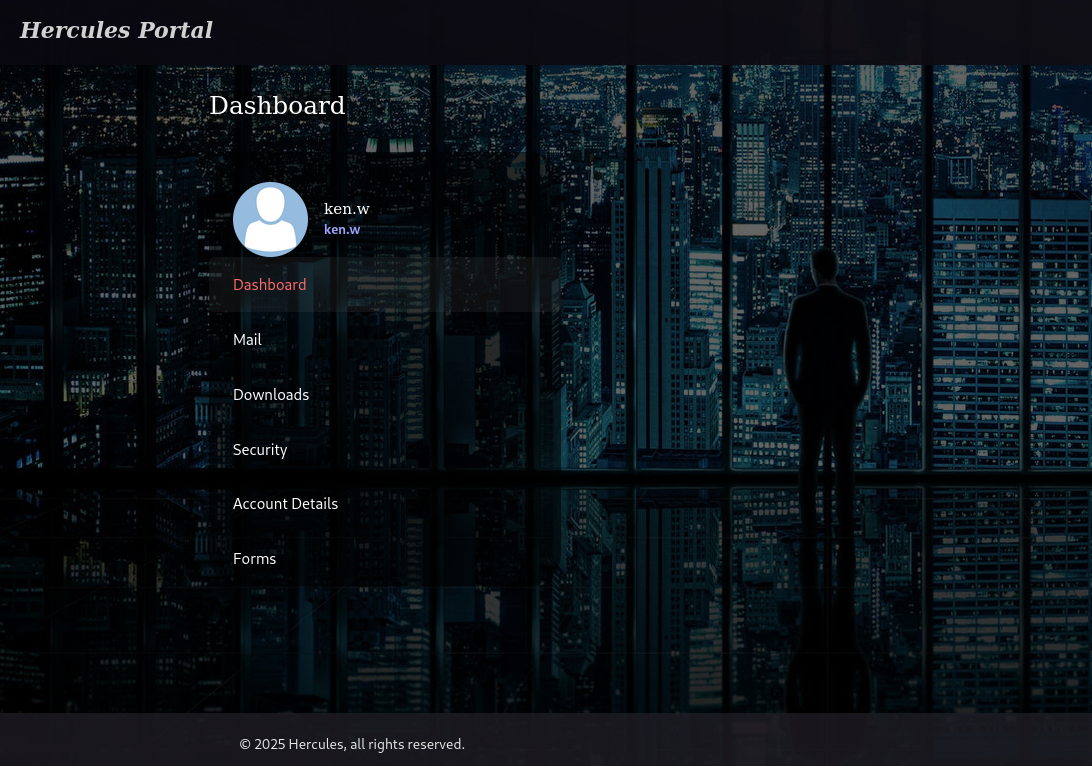1092x766 pixels.
Task: Click the word Hercules in the header
Action: (75, 30)
